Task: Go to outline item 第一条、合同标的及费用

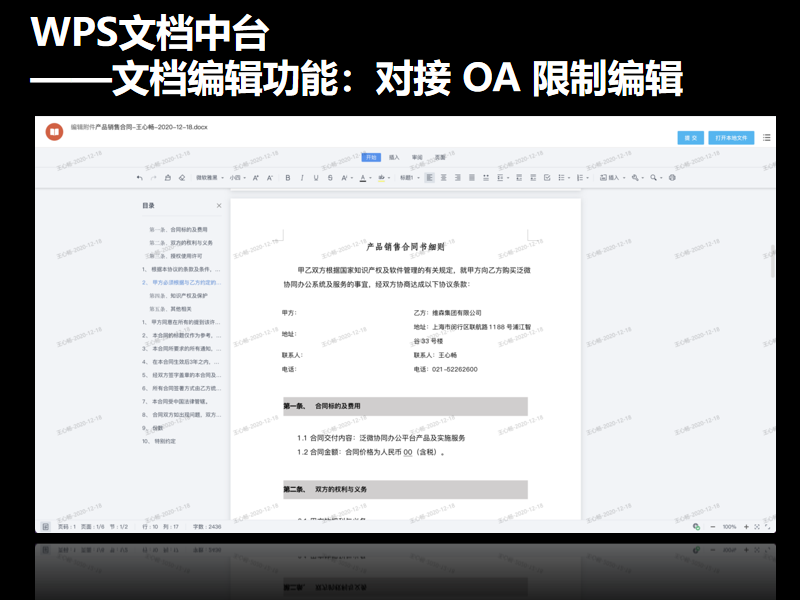Action: point(178,230)
